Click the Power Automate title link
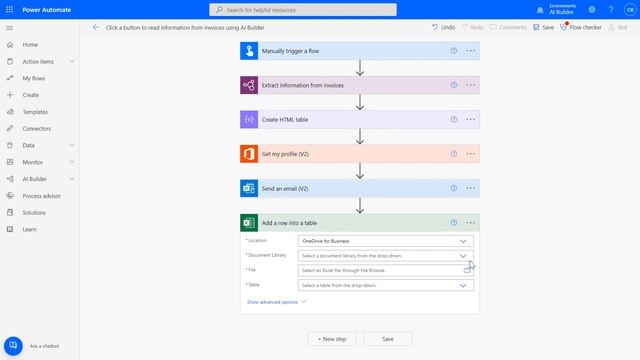 tap(47, 10)
